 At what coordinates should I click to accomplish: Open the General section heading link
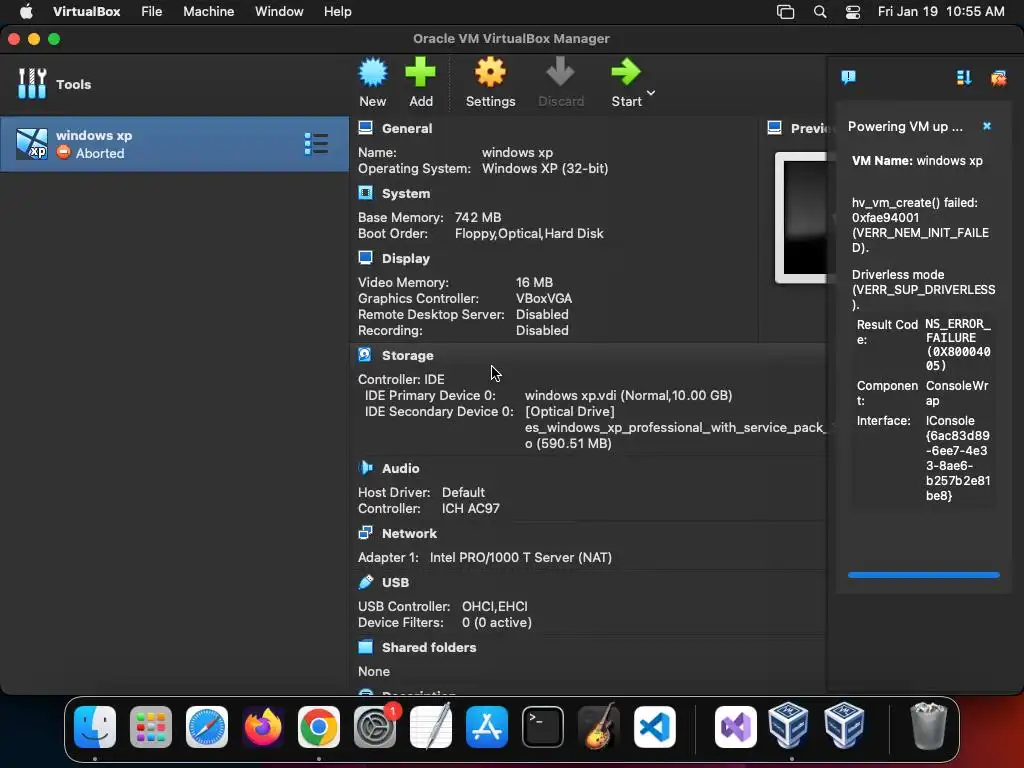click(407, 129)
